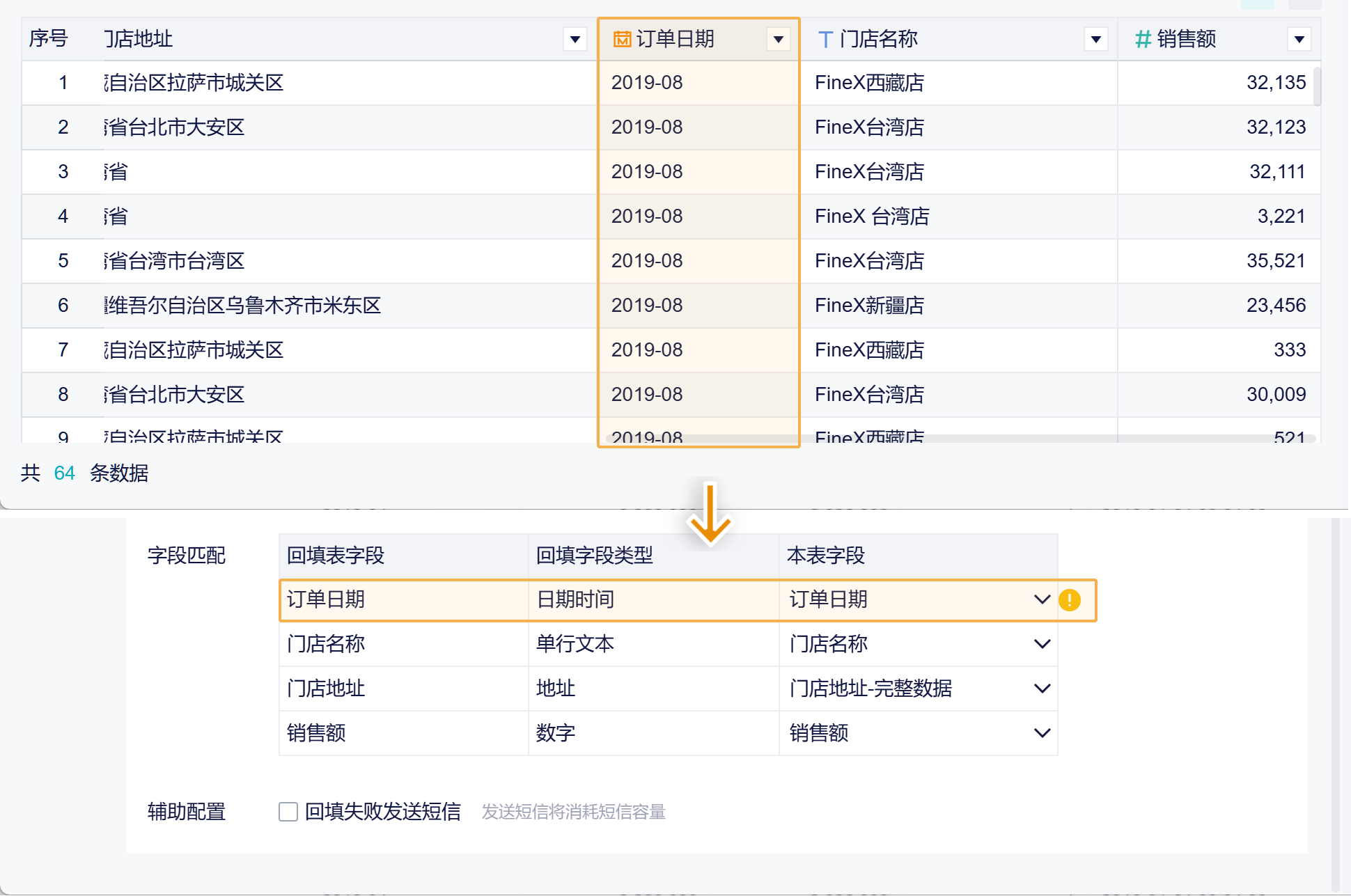Image resolution: width=1351 pixels, height=896 pixels.
Task: Select row 1 with FineX西藏店
Action: pos(869,83)
